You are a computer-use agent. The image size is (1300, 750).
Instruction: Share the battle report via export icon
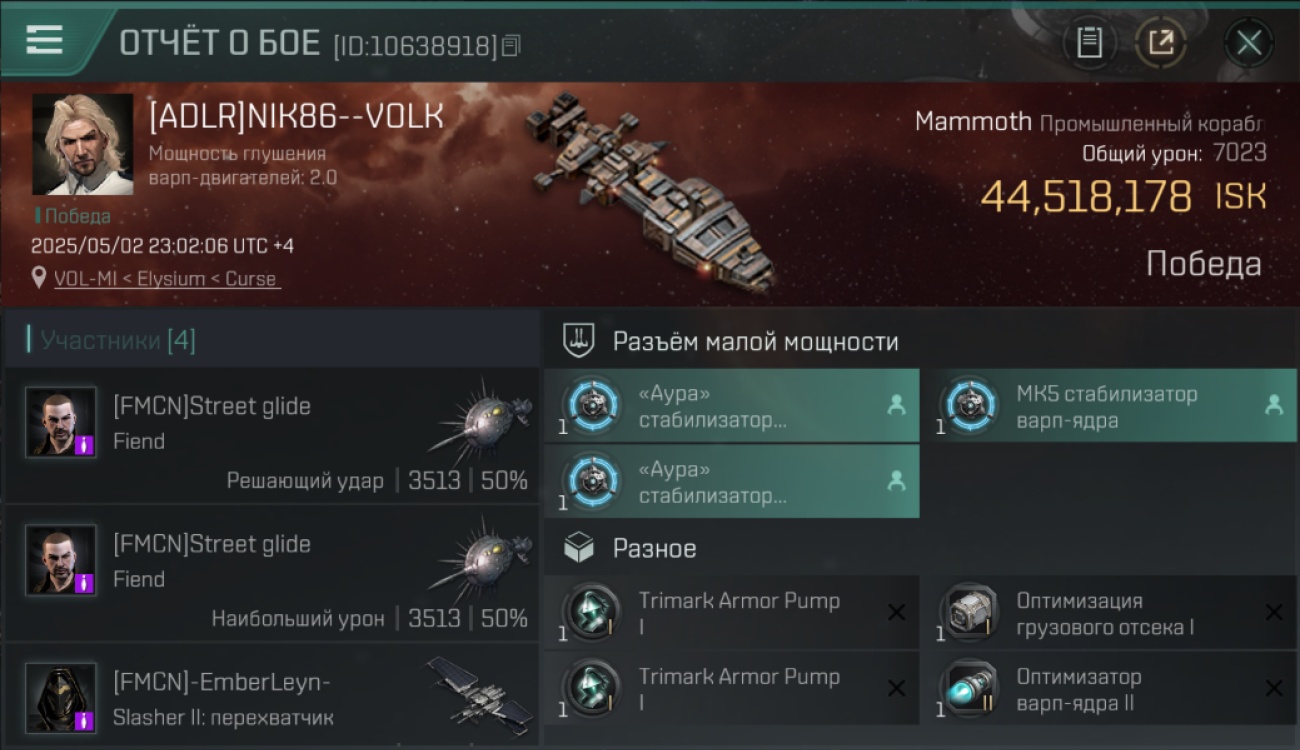coord(1161,43)
